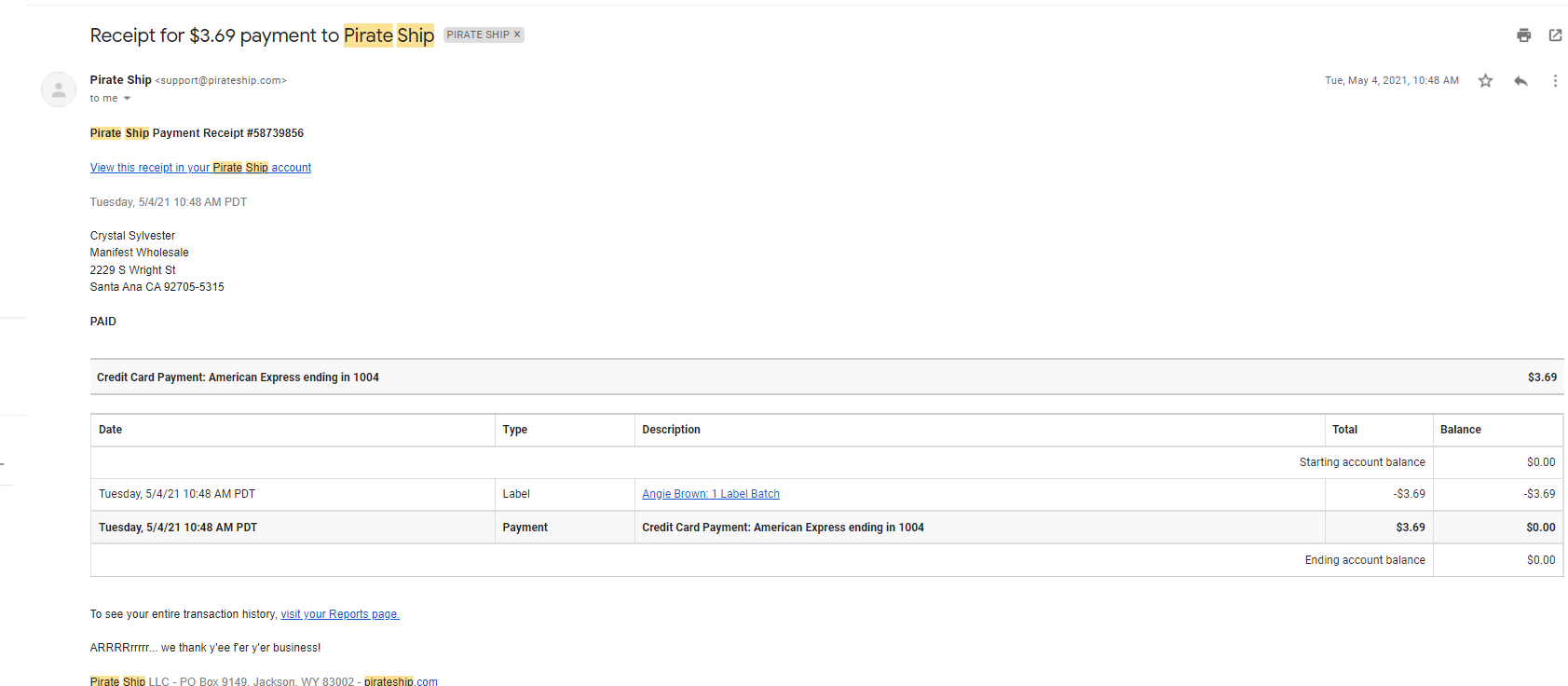
Task: Remove the PIRATE SHIP label with its X
Action: click(517, 34)
